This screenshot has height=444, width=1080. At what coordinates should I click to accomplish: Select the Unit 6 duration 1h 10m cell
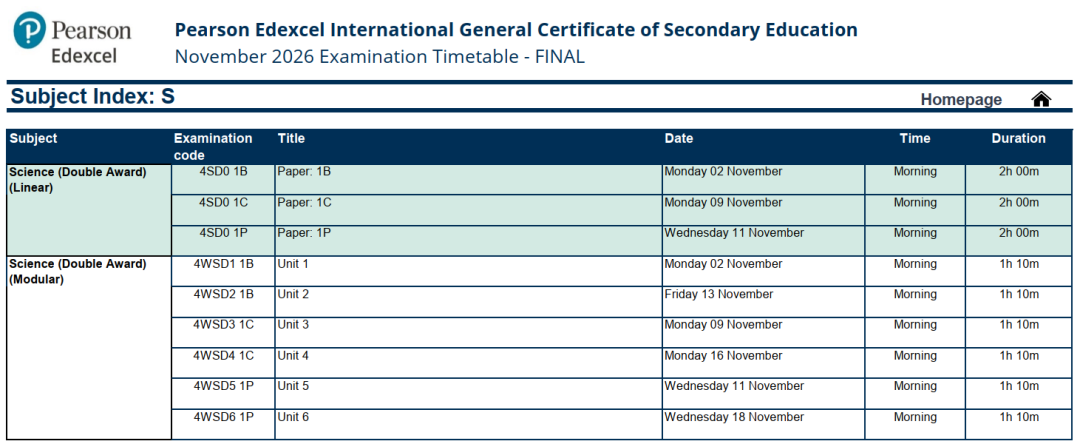coord(1018,424)
